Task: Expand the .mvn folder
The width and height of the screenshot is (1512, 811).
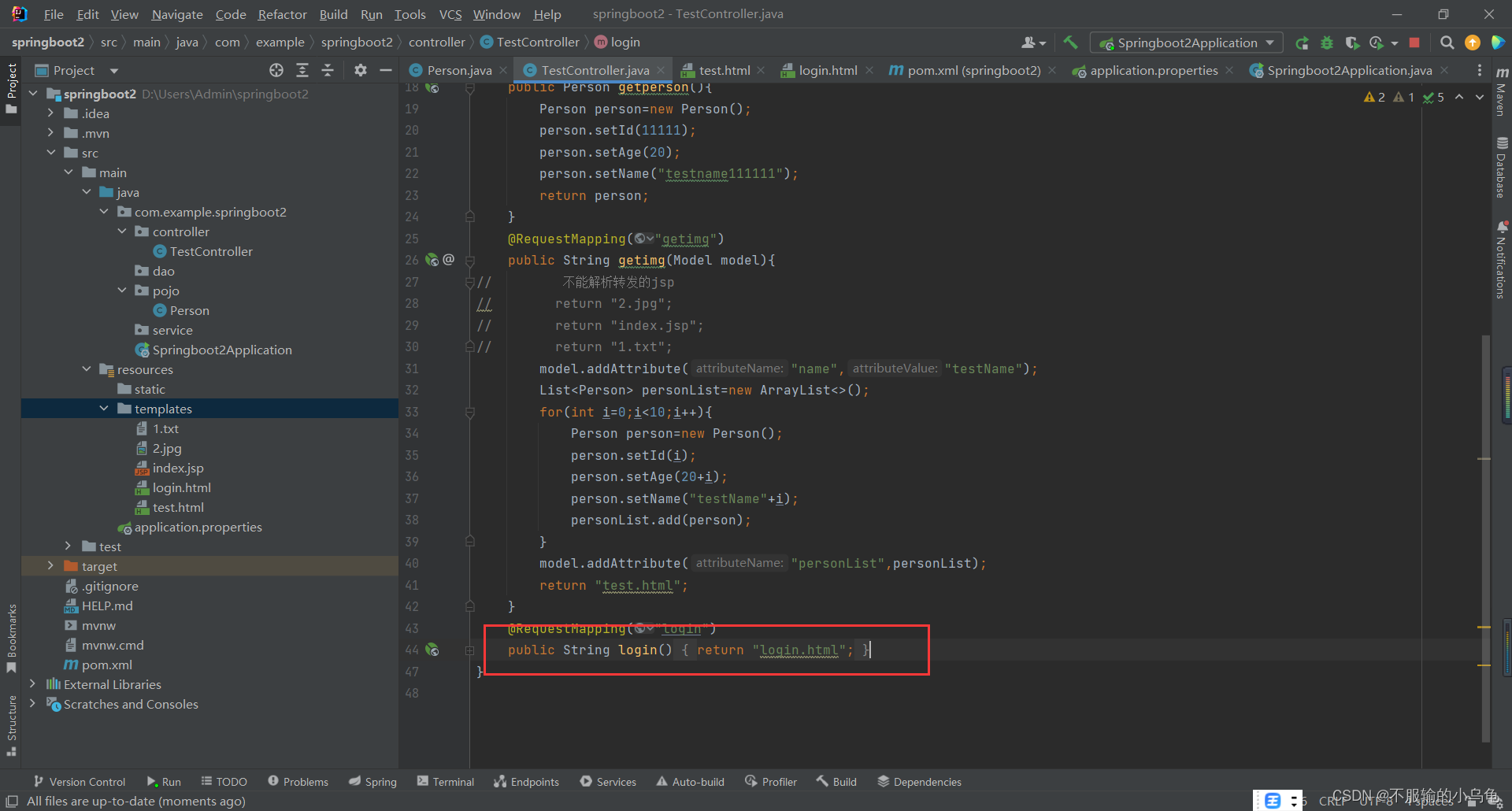Action: pyautogui.click(x=50, y=133)
